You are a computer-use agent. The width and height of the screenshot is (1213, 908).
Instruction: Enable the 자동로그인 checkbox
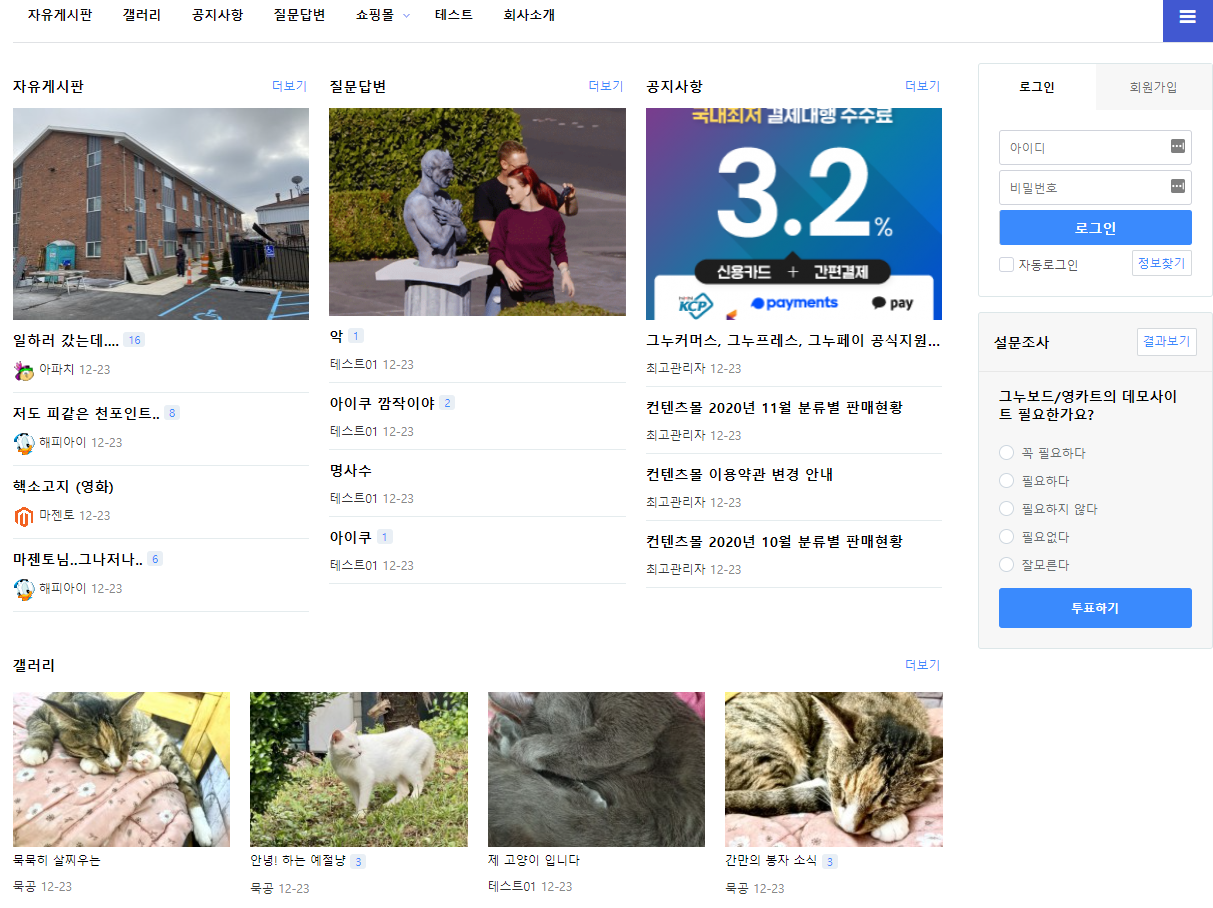coord(1006,265)
